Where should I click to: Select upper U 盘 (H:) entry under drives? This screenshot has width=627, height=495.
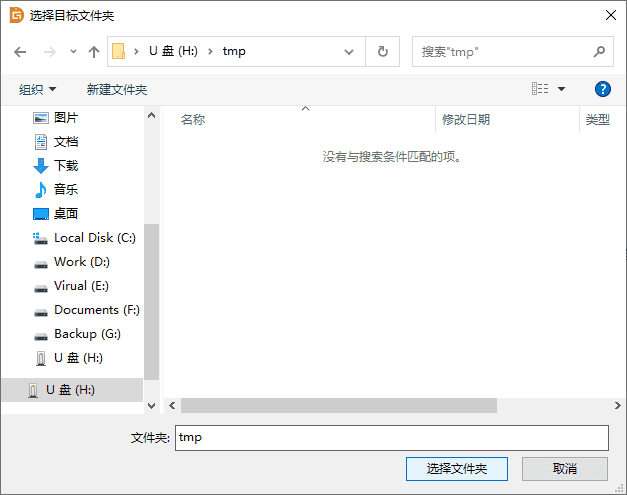click(x=78, y=358)
